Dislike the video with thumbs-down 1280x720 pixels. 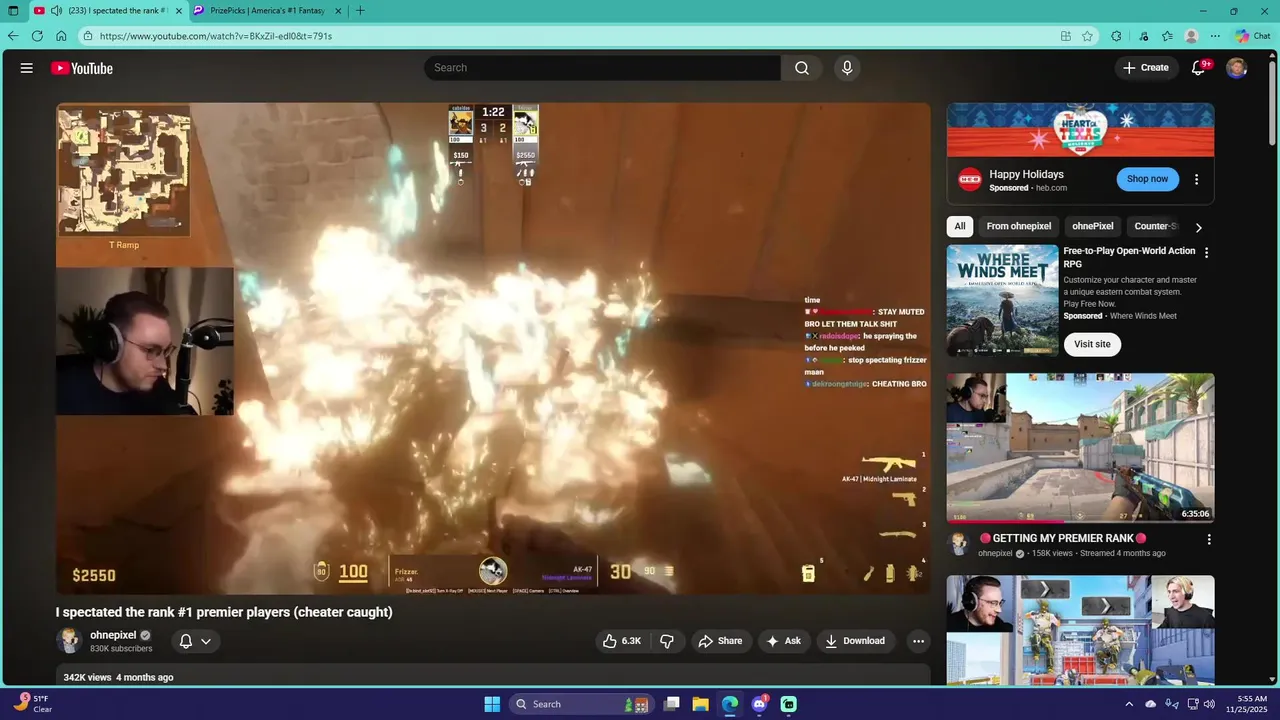tap(667, 641)
